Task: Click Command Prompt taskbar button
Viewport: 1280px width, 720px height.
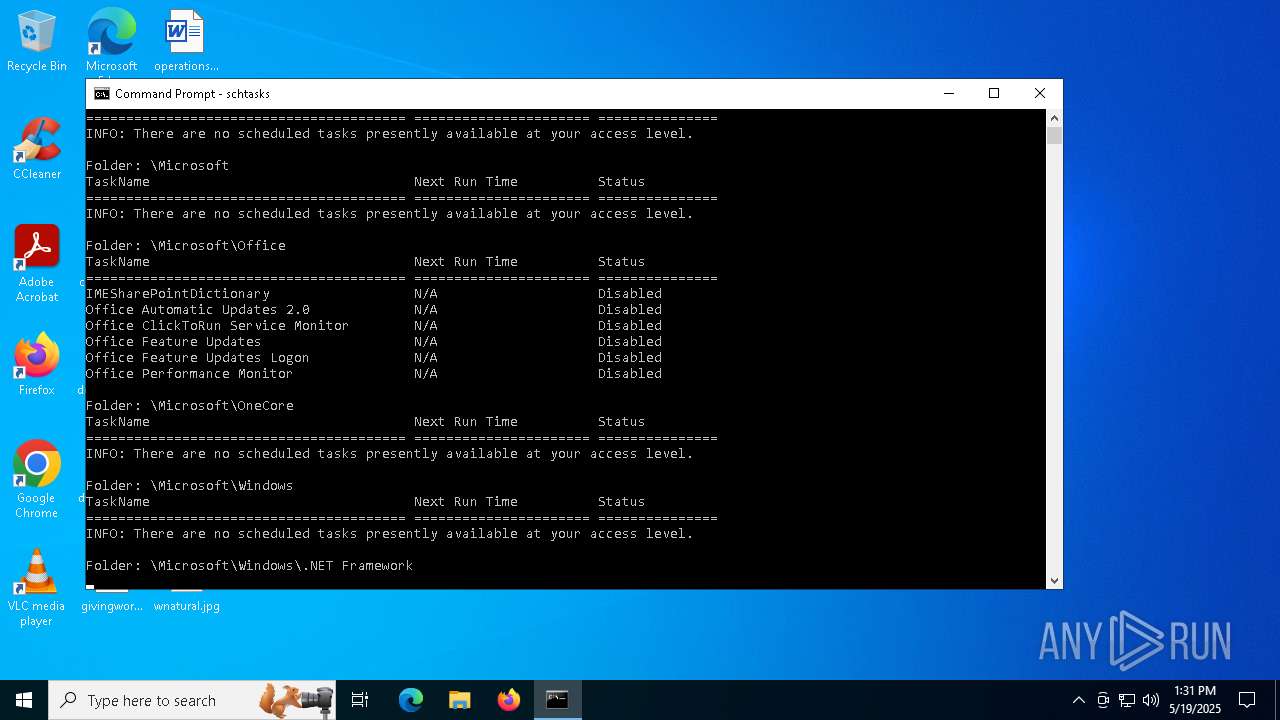Action: (x=558, y=700)
